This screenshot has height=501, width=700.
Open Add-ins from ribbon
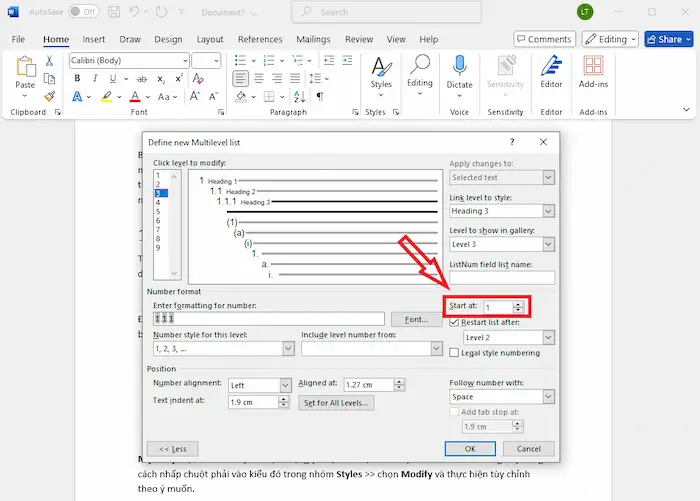click(x=594, y=70)
